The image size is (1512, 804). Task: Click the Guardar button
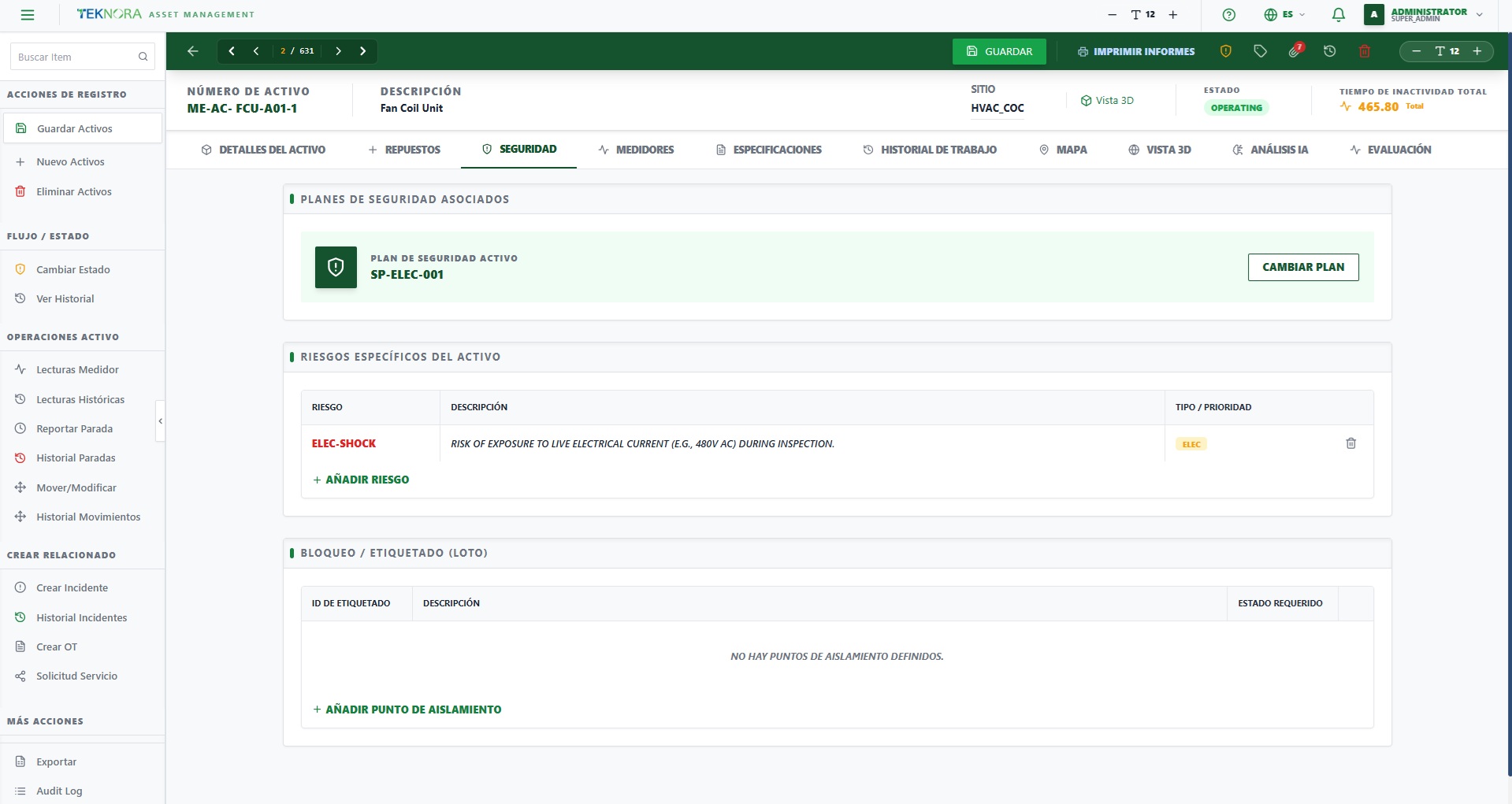pyautogui.click(x=999, y=51)
